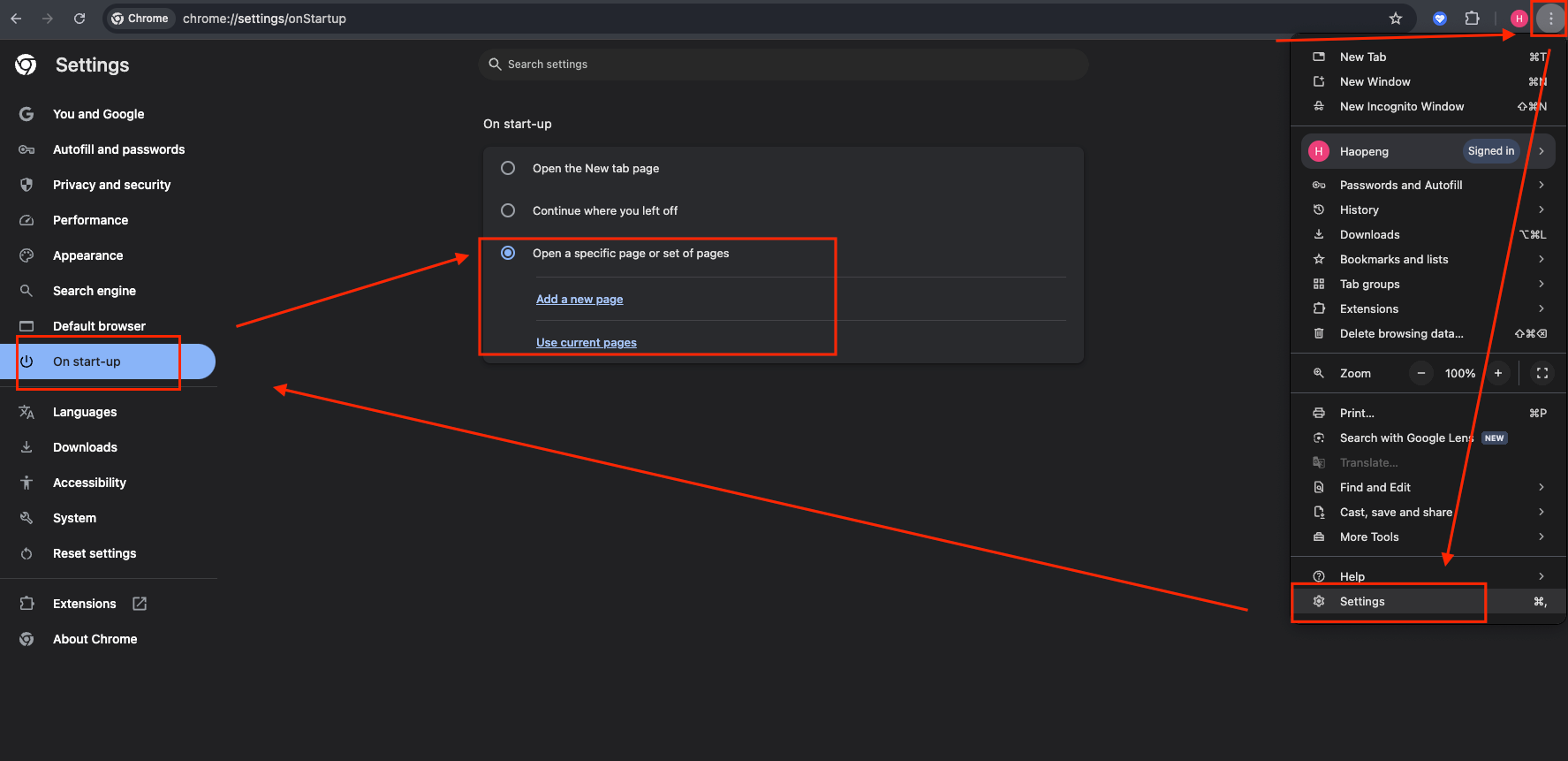Expand Cast, save and share submenu

(x=1541, y=512)
